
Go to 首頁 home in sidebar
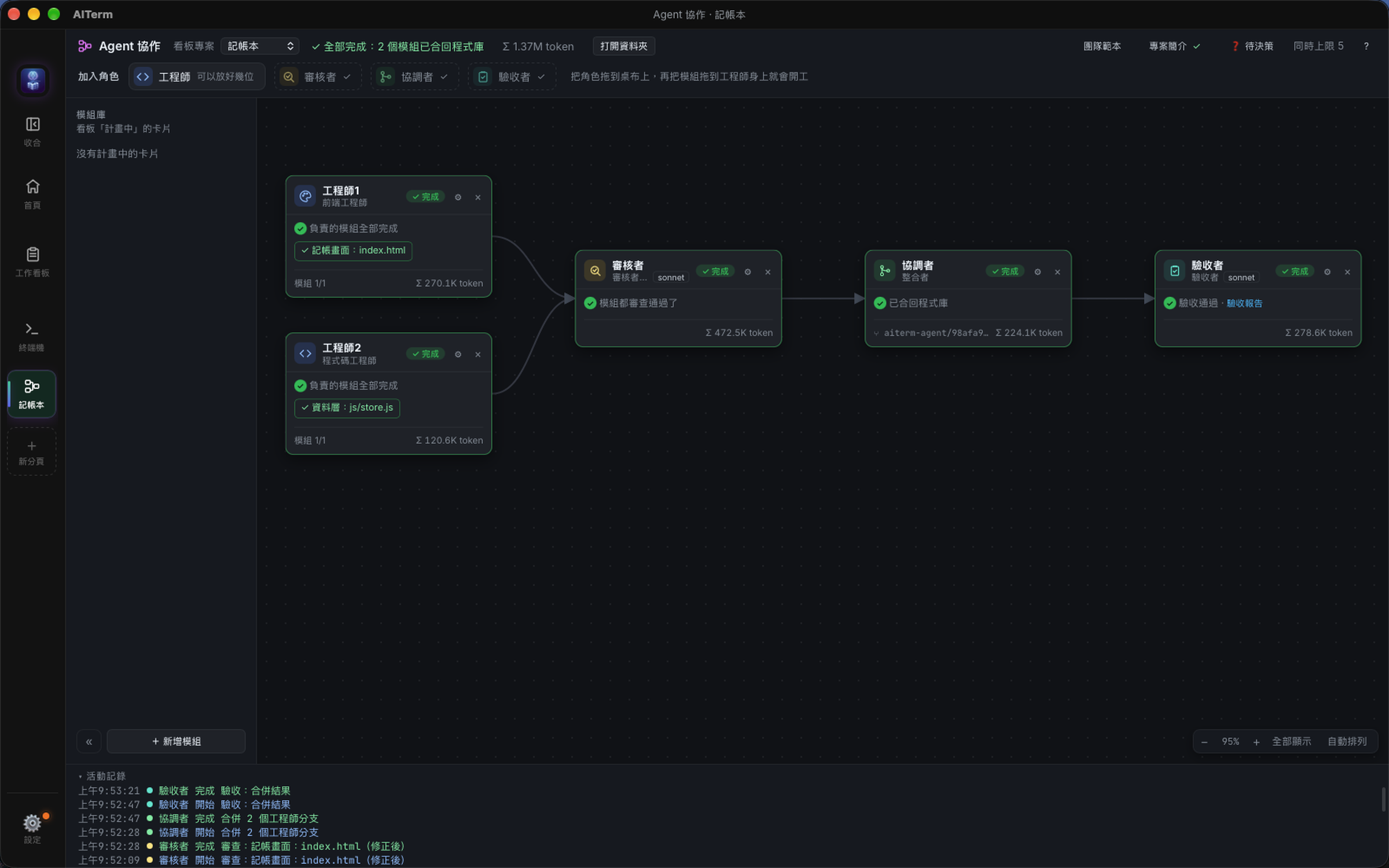32,194
